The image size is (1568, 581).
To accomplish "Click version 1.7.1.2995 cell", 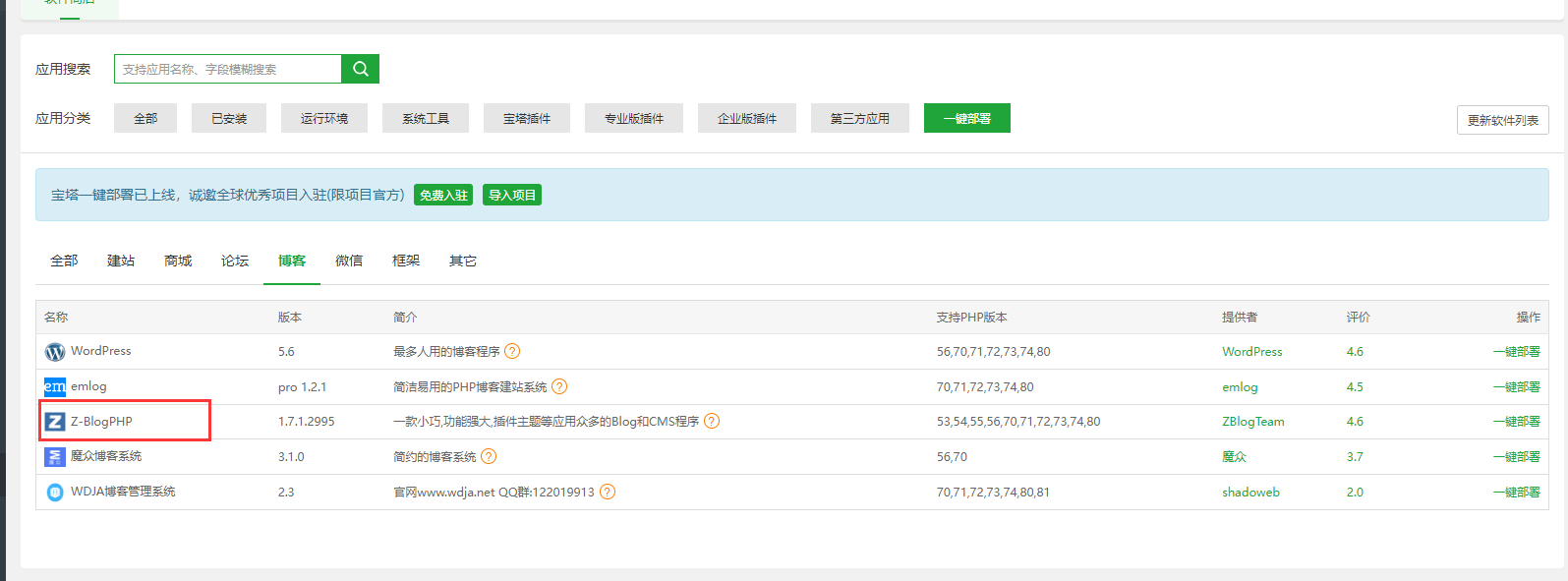I will (x=306, y=421).
